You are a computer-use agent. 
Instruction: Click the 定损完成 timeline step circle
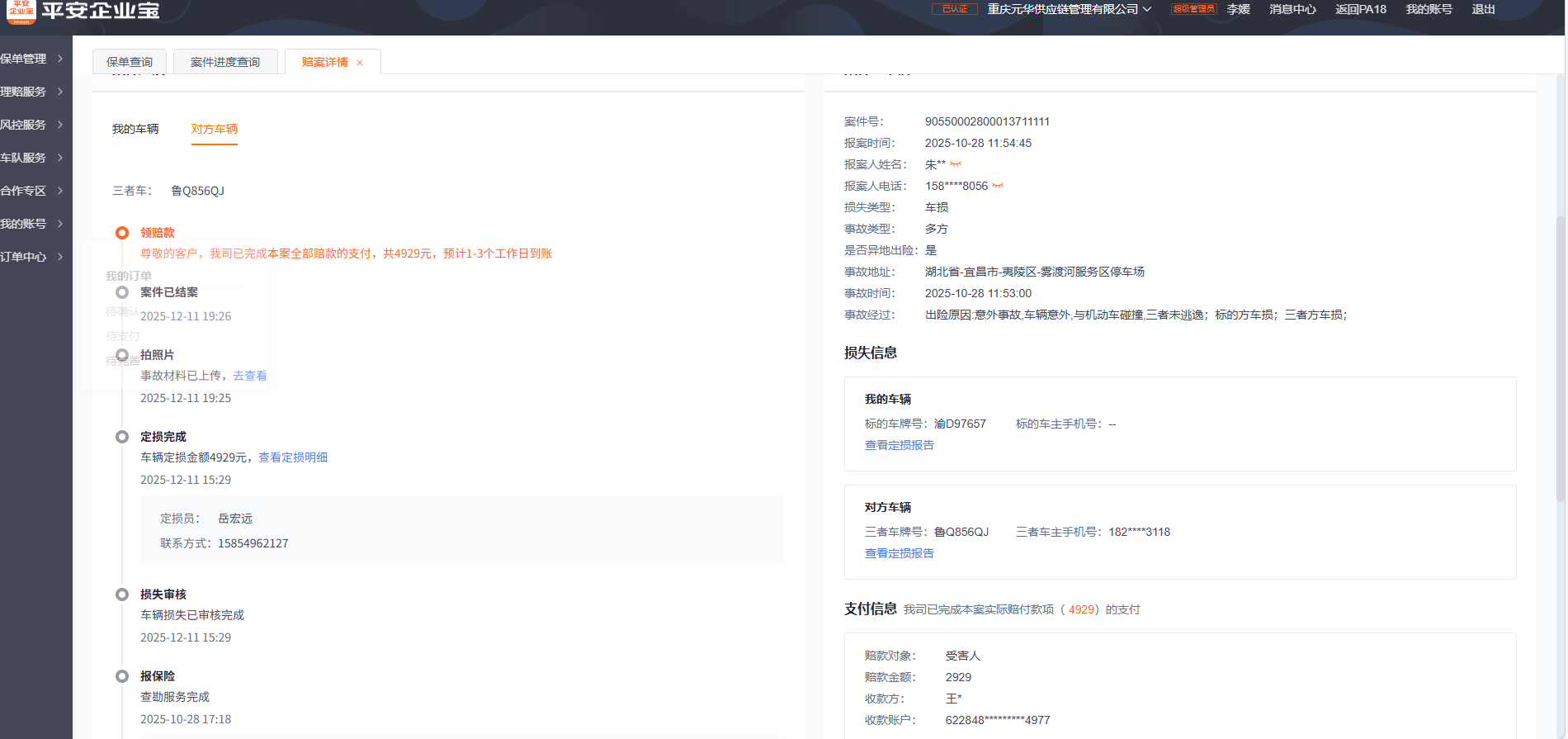[122, 437]
